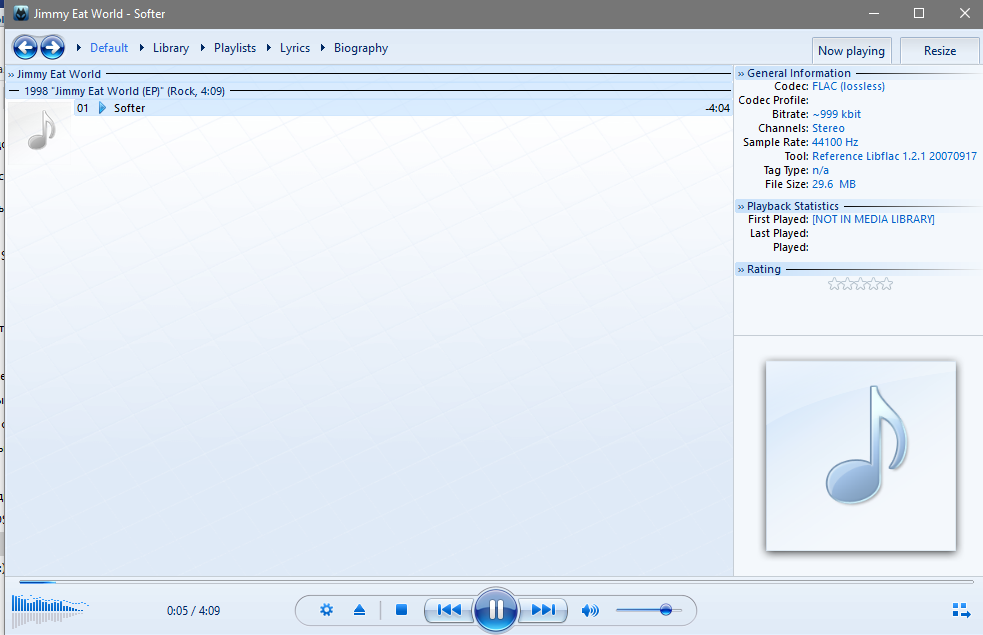983x635 pixels.
Task: Click the FLAC (lossless) codec value
Action: click(x=848, y=87)
